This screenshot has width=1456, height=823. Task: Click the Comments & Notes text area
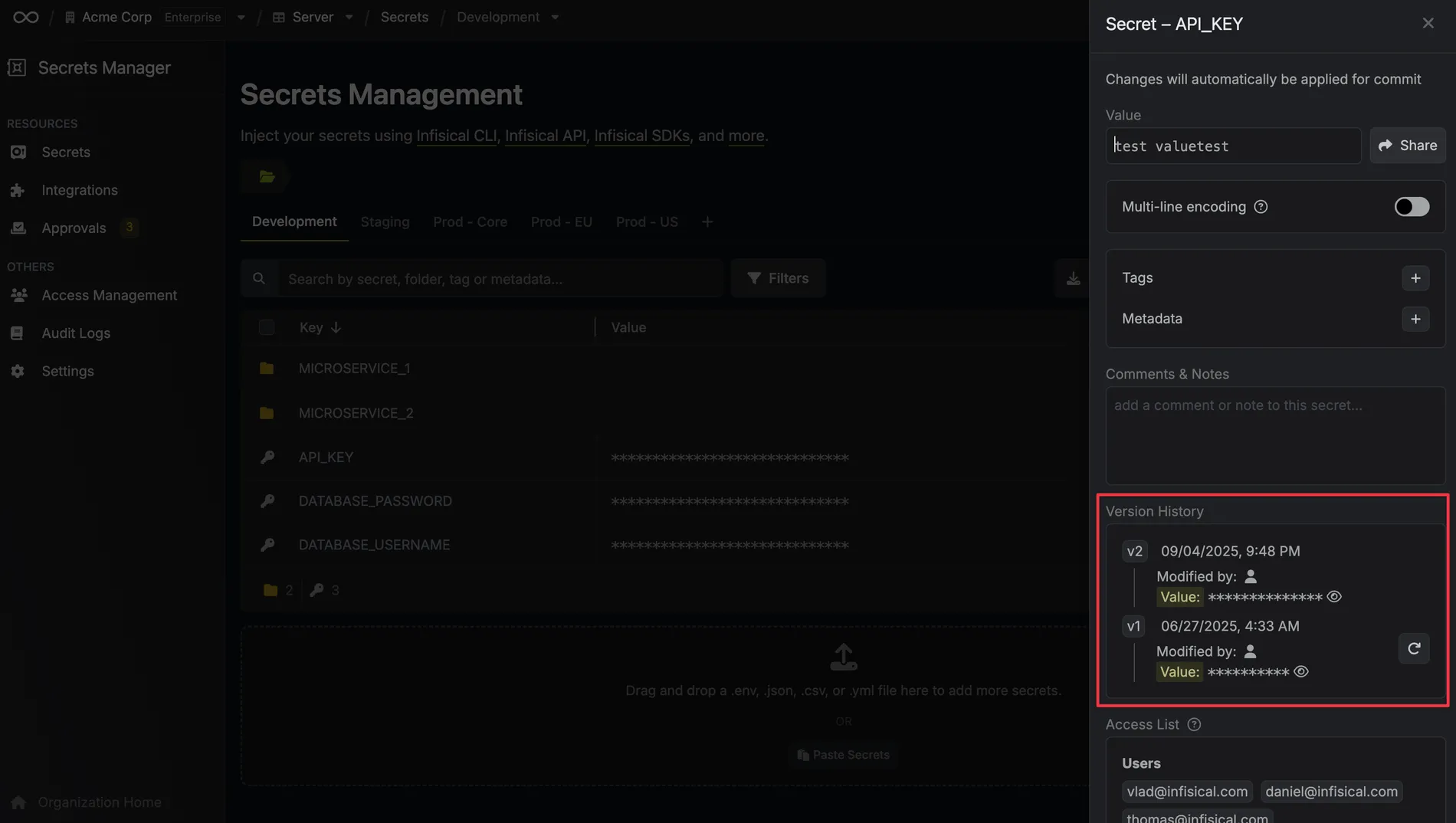click(1275, 435)
